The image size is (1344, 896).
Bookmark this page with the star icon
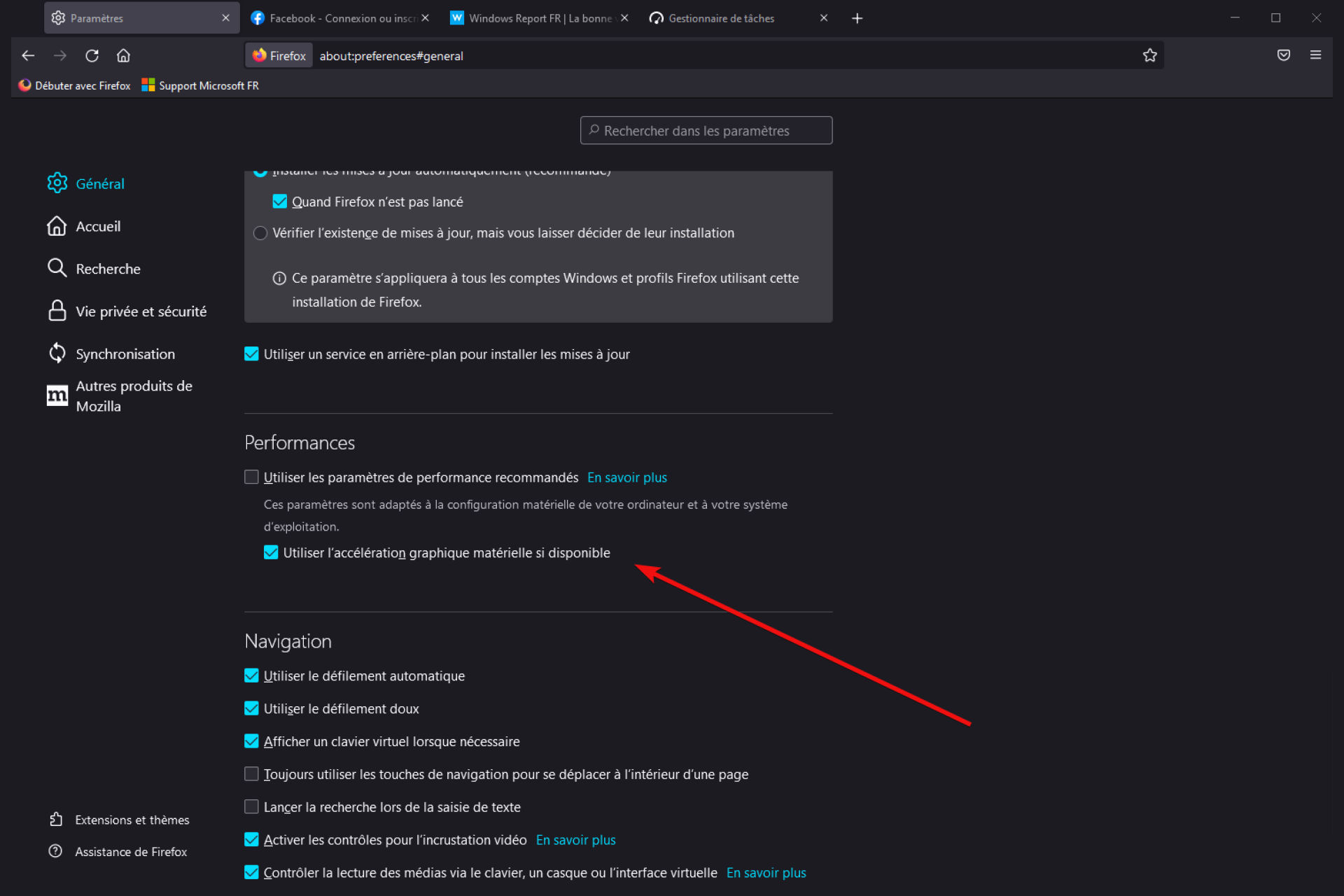tap(1149, 55)
